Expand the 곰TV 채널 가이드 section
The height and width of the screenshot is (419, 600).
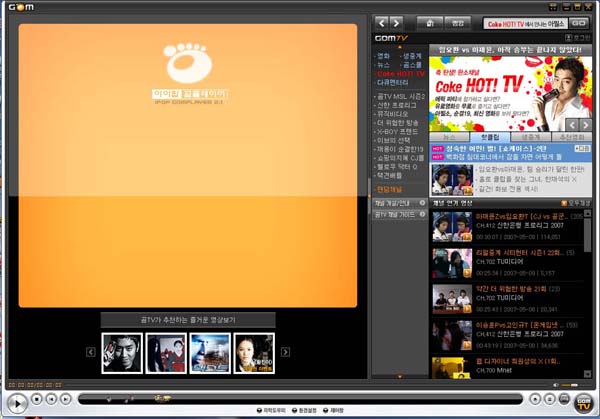pyautogui.click(x=399, y=215)
